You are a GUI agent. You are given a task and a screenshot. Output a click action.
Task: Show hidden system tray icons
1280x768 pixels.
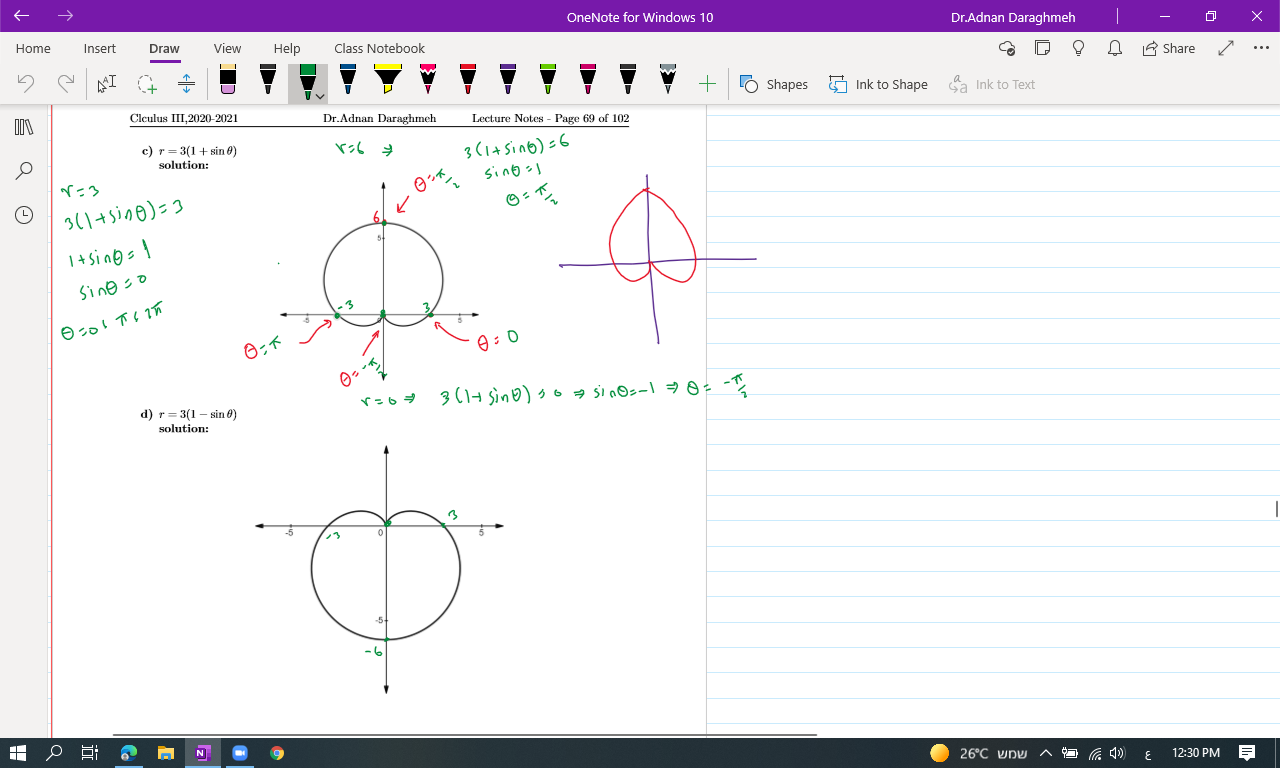(x=1045, y=753)
